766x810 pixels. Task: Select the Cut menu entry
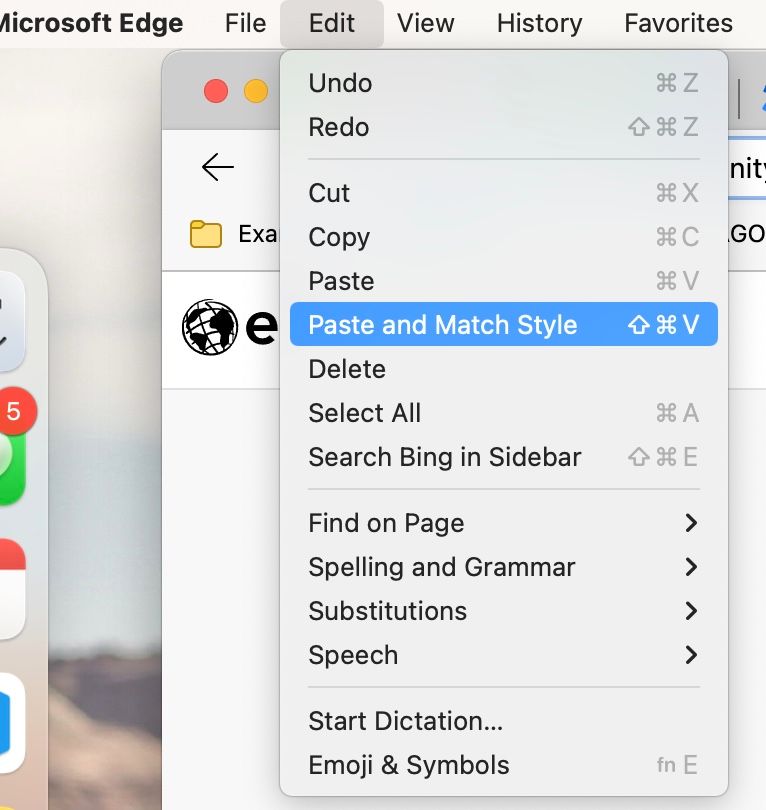point(504,193)
